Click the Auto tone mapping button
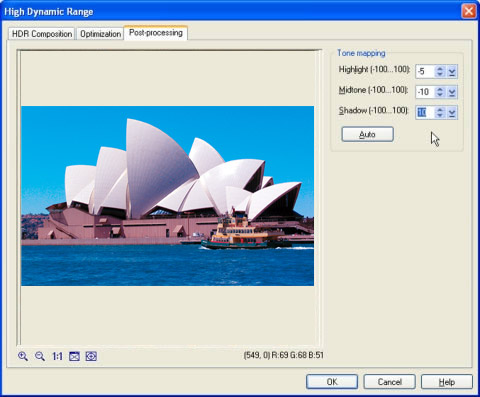The width and height of the screenshot is (480, 397). 367,134
